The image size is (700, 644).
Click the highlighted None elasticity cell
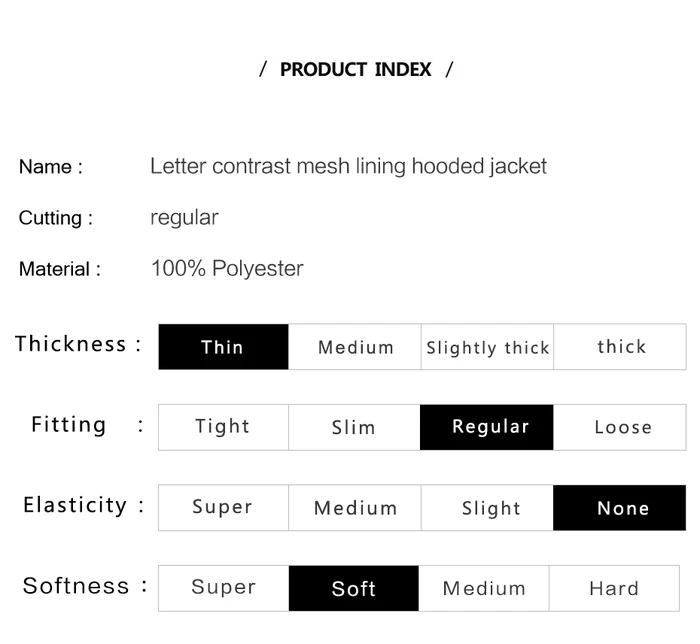click(620, 507)
